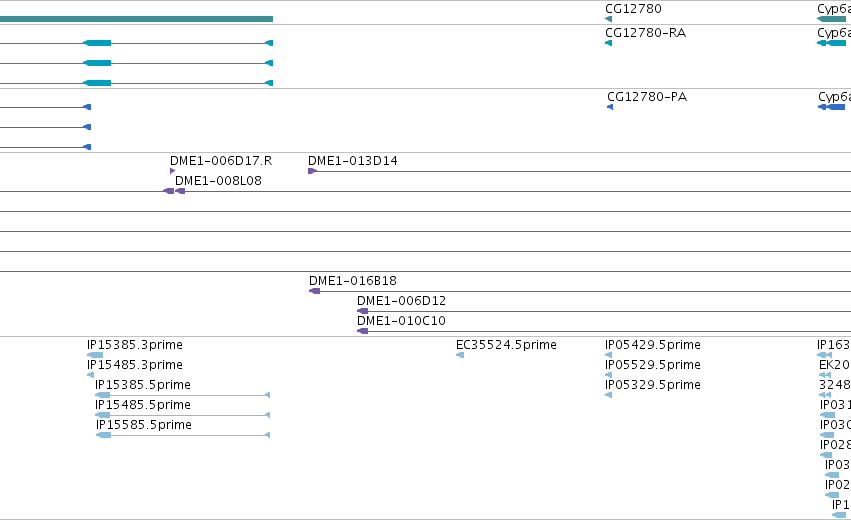The image size is (851, 520).
Task: Click the purple end glyph of DME1-006D12
Action: coord(363,311)
